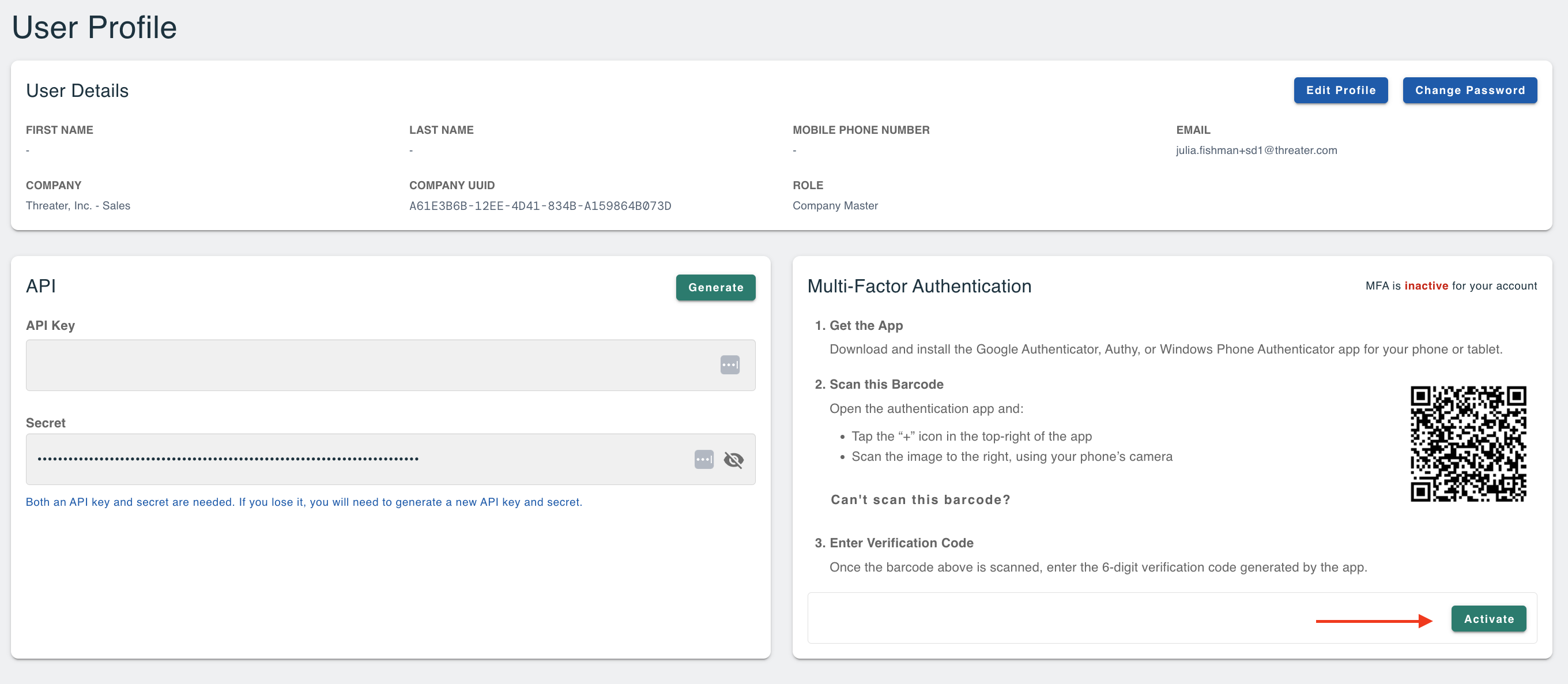
Task: Click the "API Key" field label
Action: coord(51,326)
